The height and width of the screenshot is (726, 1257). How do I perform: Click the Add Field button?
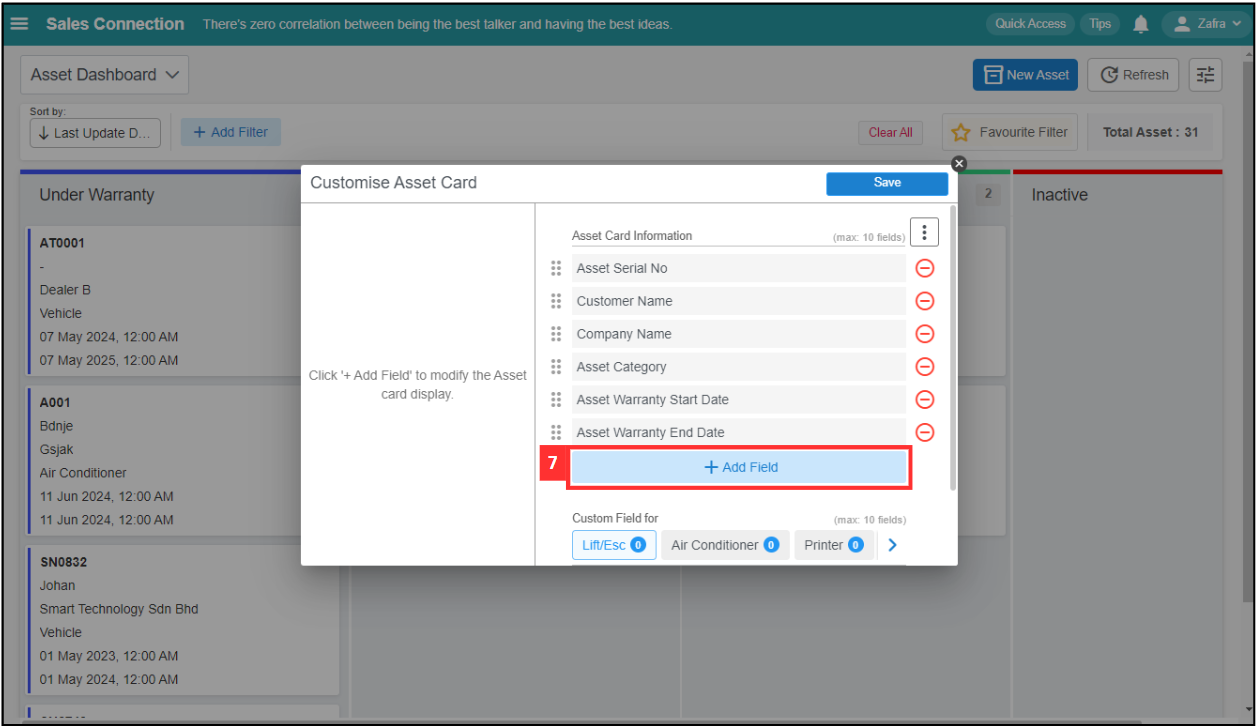tap(740, 467)
